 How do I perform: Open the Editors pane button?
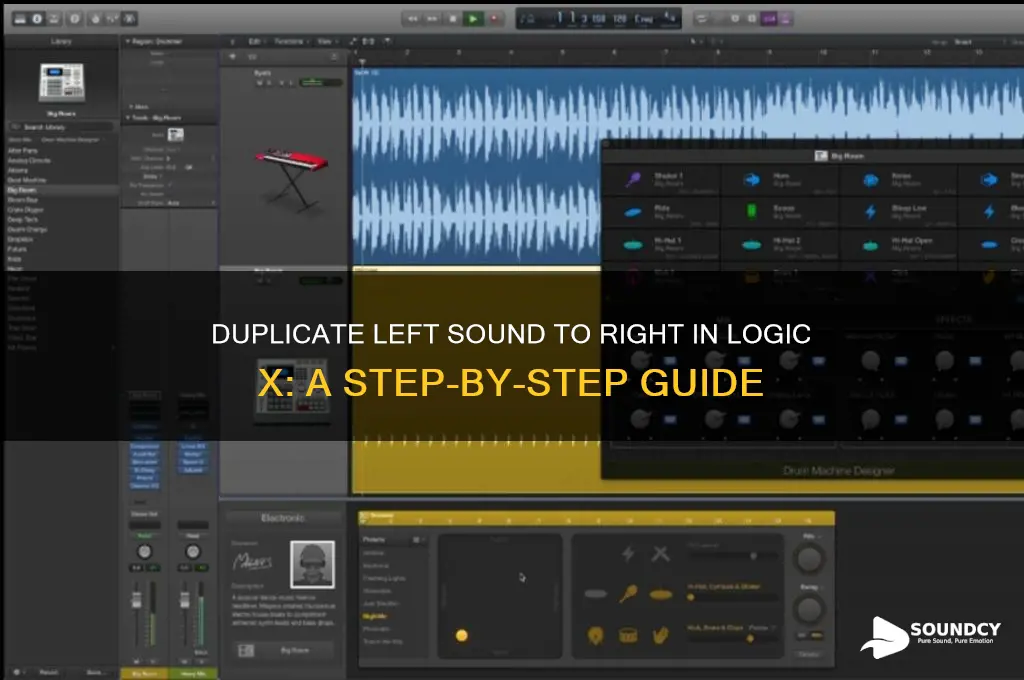(x=130, y=18)
